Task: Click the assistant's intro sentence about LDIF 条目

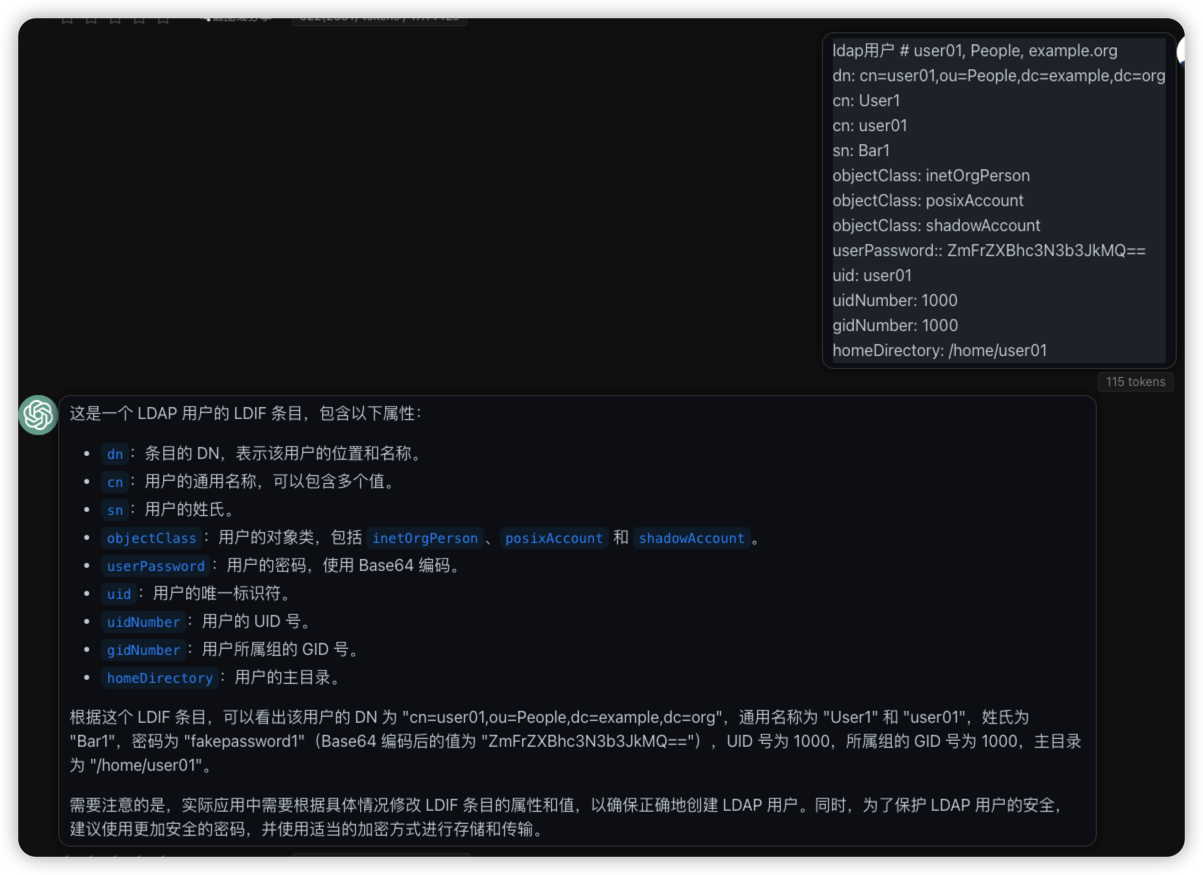Action: [246, 413]
